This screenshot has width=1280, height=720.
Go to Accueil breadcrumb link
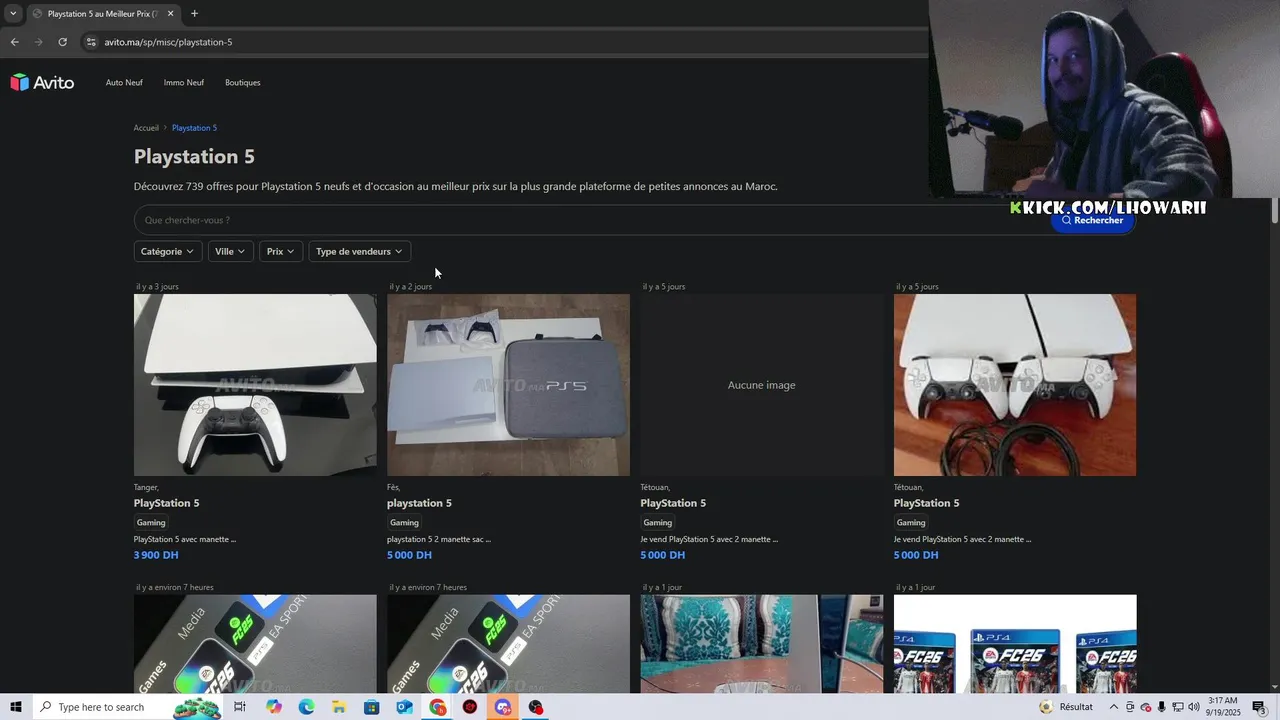pos(146,128)
